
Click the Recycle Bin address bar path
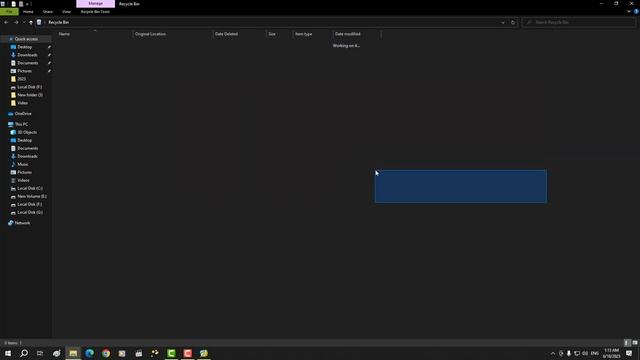(58, 22)
